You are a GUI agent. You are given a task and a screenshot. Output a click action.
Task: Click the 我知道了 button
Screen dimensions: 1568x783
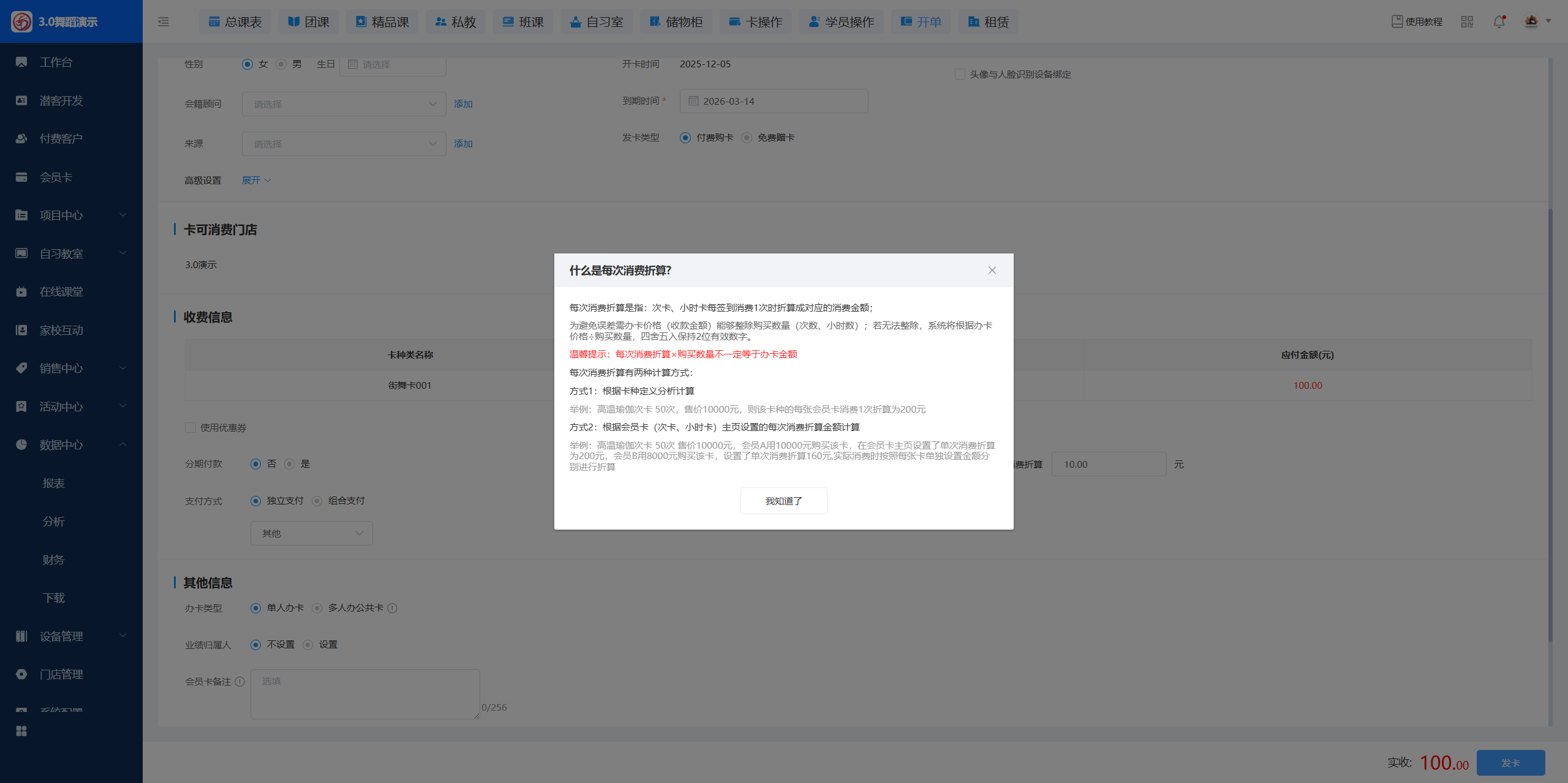click(x=783, y=501)
